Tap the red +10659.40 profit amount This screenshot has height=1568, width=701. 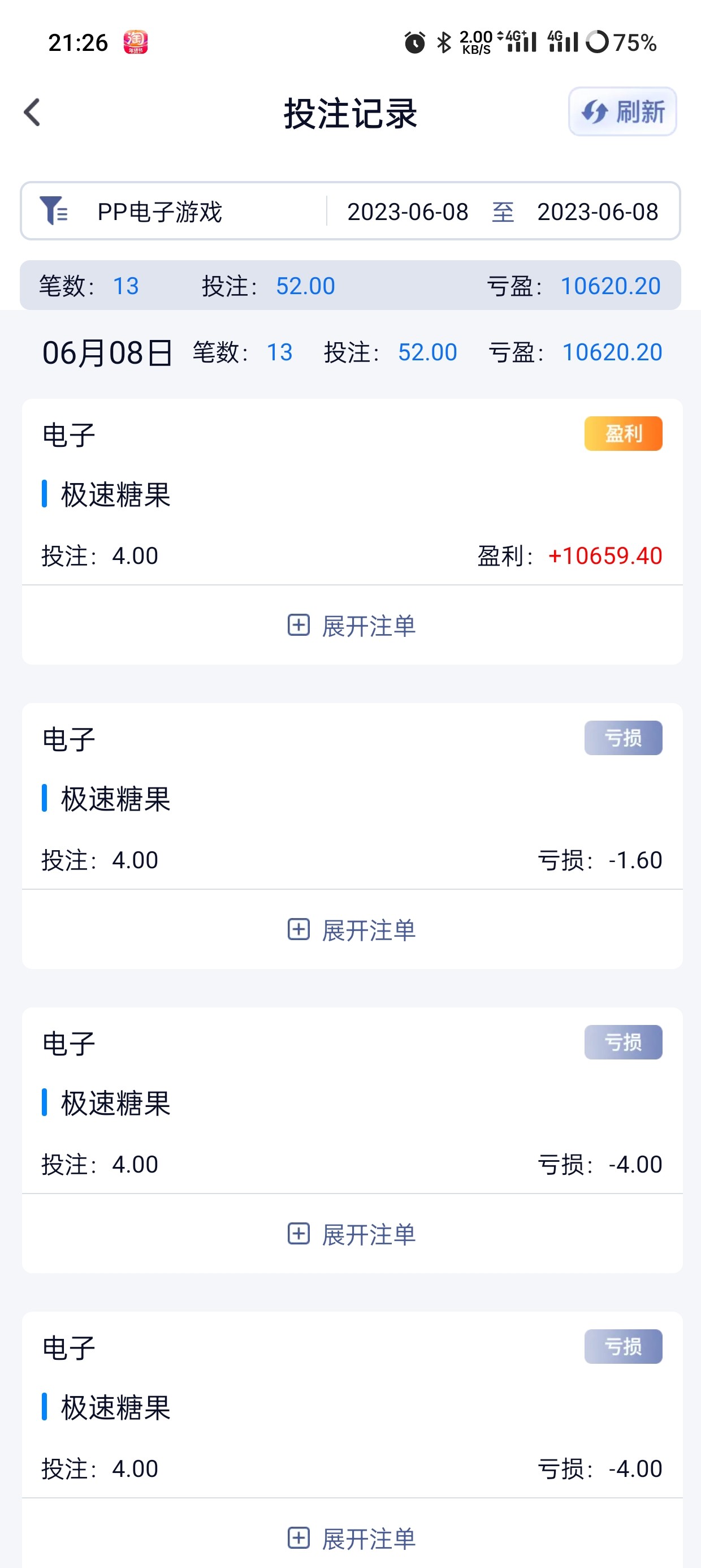(605, 555)
